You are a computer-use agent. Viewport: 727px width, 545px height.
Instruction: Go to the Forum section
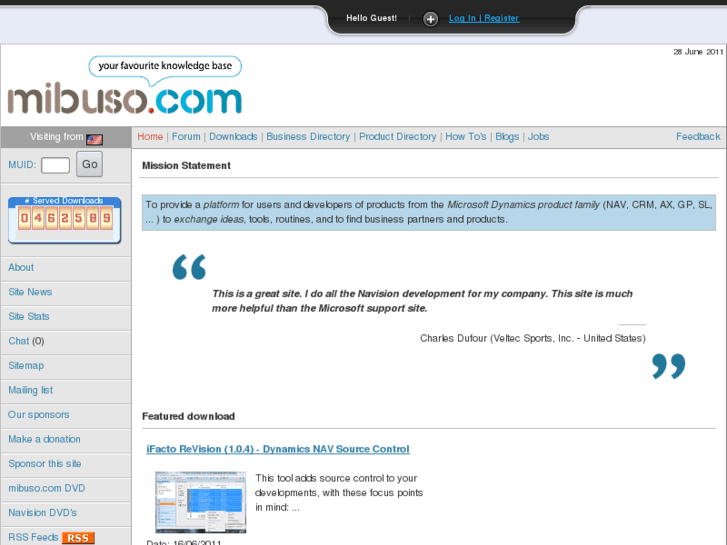point(186,136)
